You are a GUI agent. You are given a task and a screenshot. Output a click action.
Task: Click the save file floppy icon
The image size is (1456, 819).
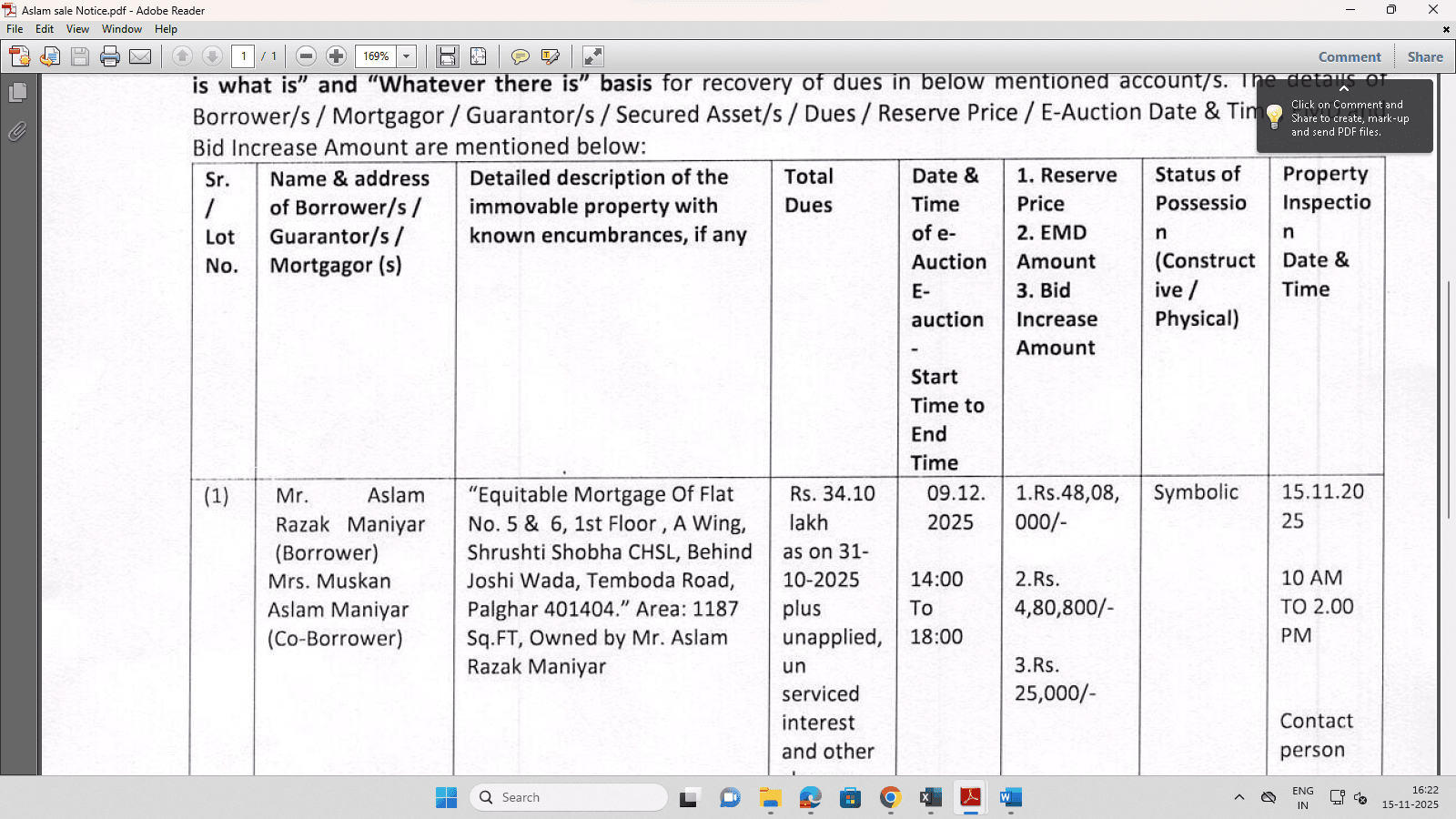pos(80,56)
